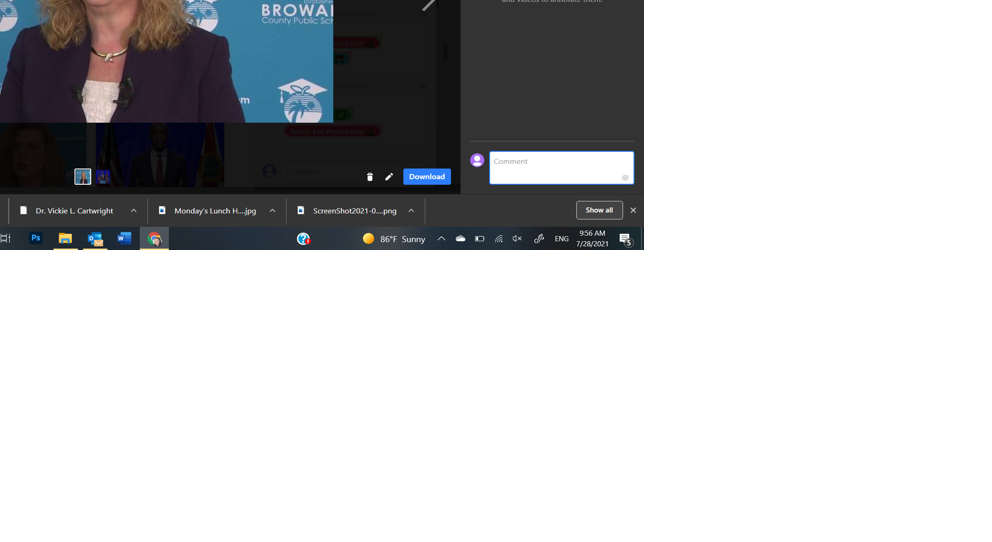992x542 pixels.
Task: Click into the Comment text field
Action: 555,166
